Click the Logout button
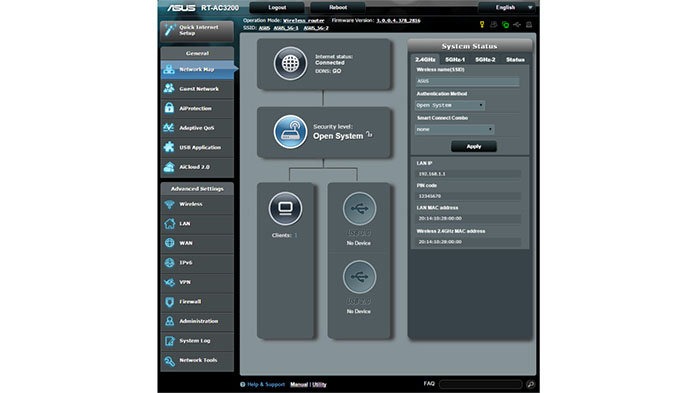 (277, 8)
